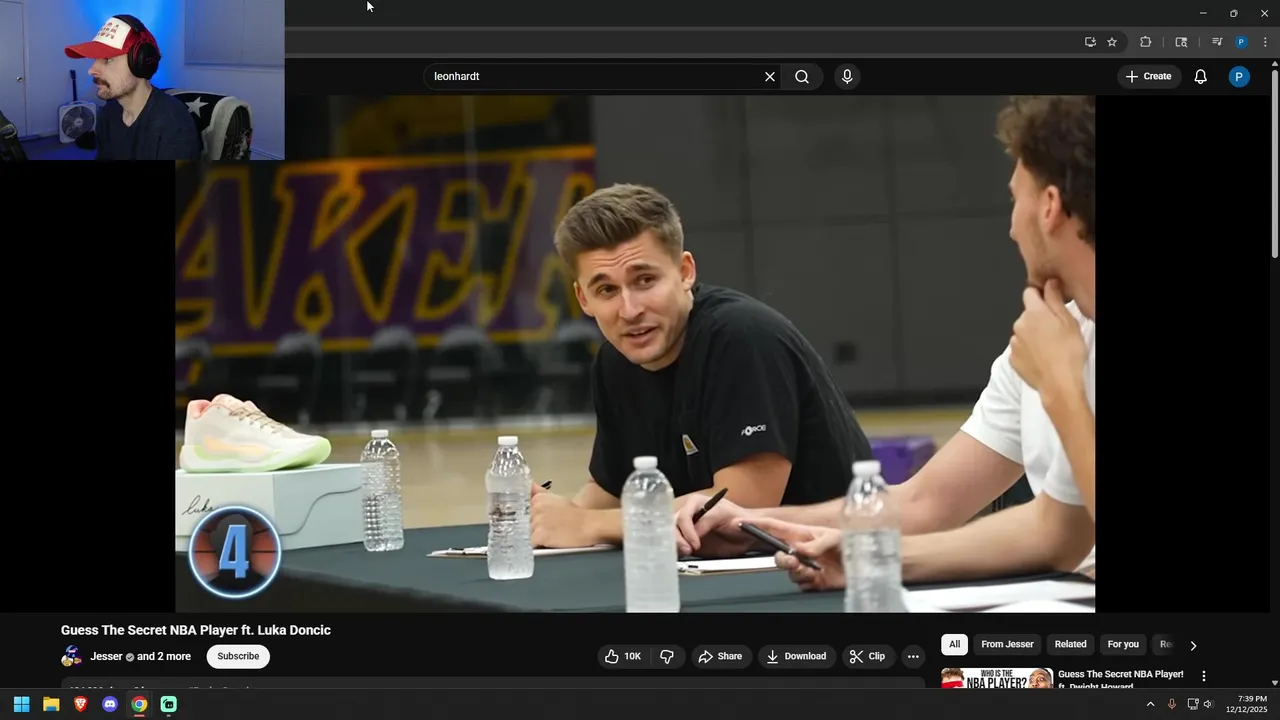Viewport: 1280px width, 720px height.
Task: Like the video with the thumbs up
Action: [623, 657]
